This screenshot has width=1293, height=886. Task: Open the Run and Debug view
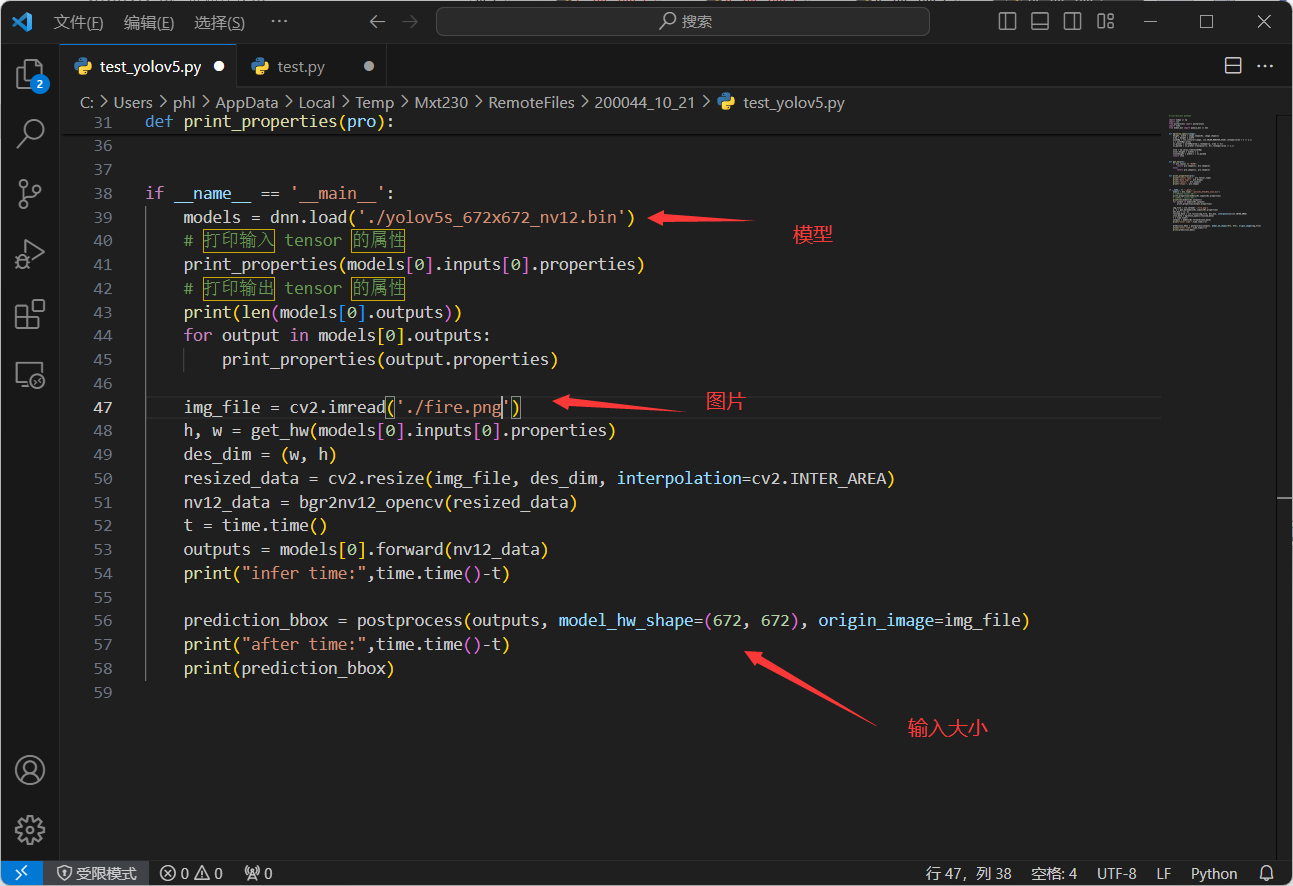click(x=30, y=254)
